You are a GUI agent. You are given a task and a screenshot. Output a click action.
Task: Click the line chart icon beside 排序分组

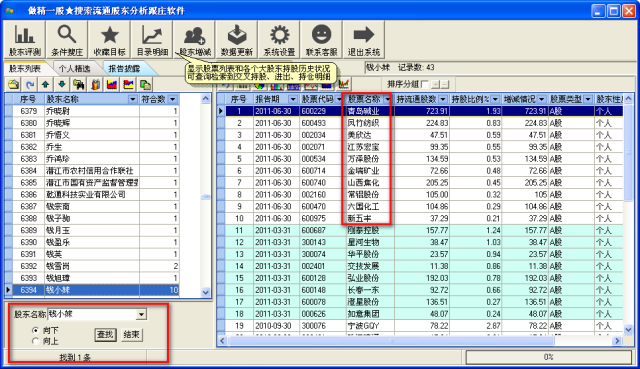(344, 84)
